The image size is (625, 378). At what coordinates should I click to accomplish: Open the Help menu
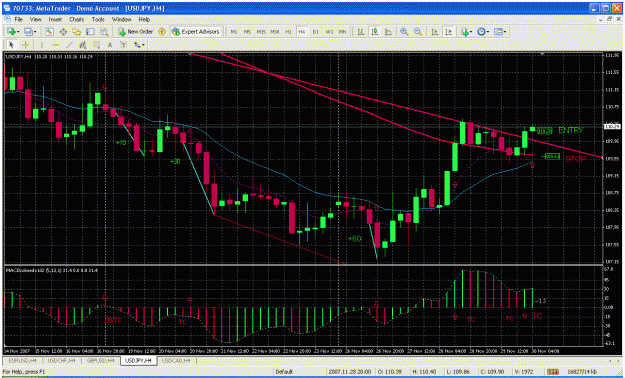point(144,19)
